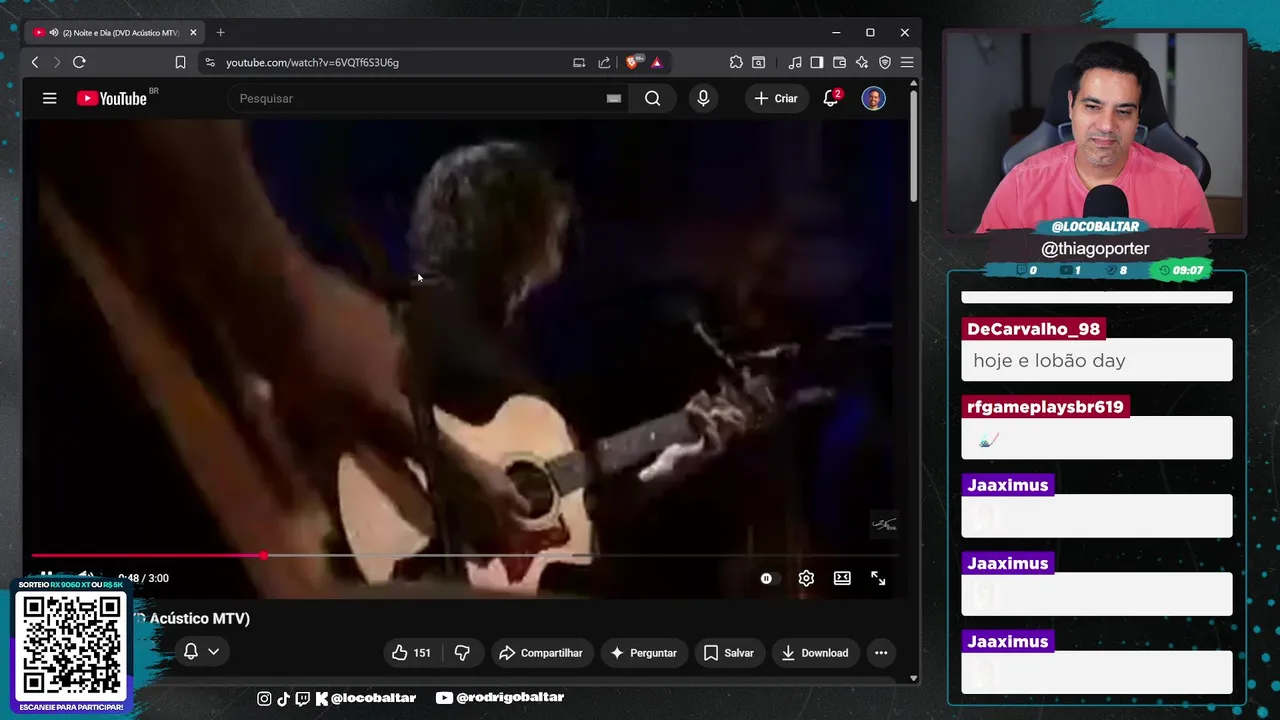Open the more actions ellipsis menu

click(881, 653)
